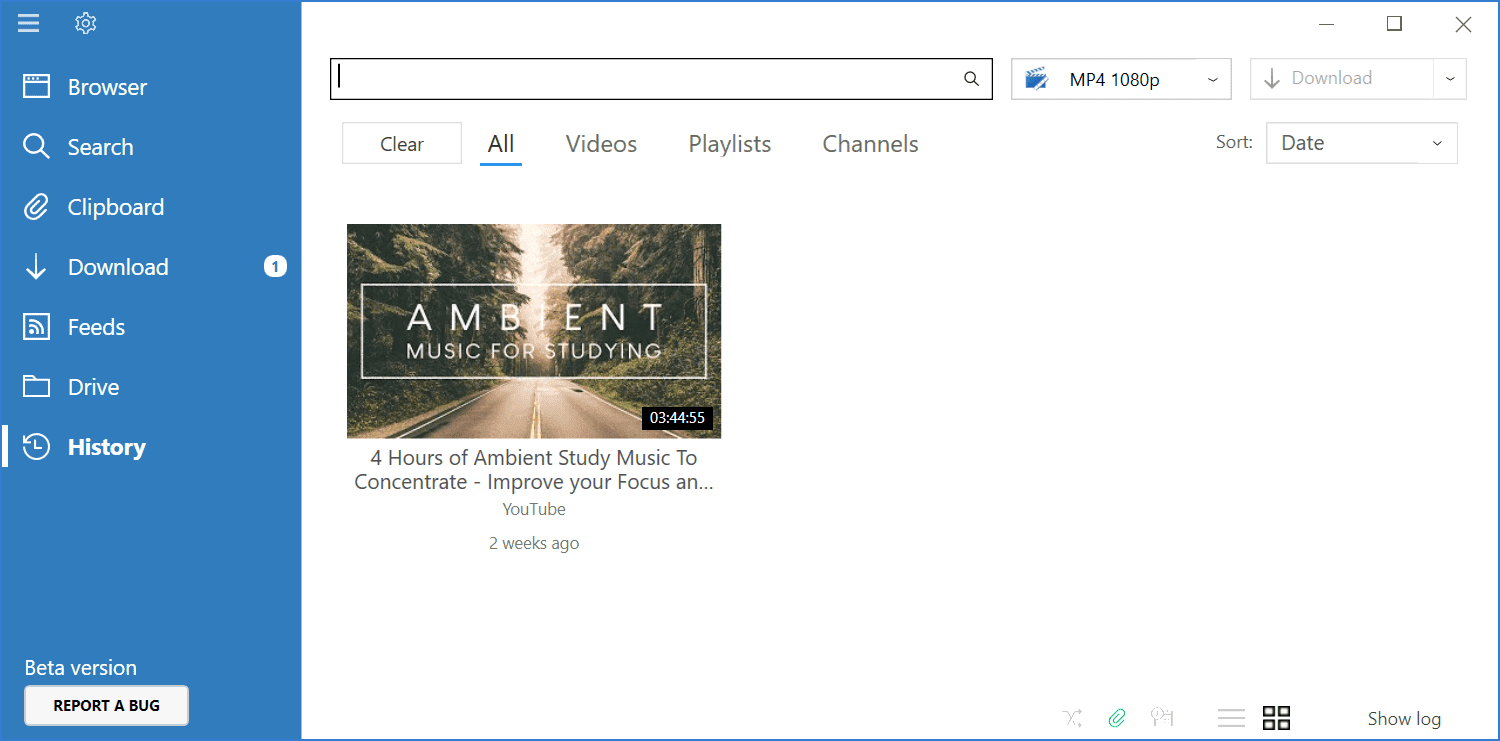The image size is (1500, 741).
Task: Open the Ambient Music video thumbnail
Action: pos(534,331)
